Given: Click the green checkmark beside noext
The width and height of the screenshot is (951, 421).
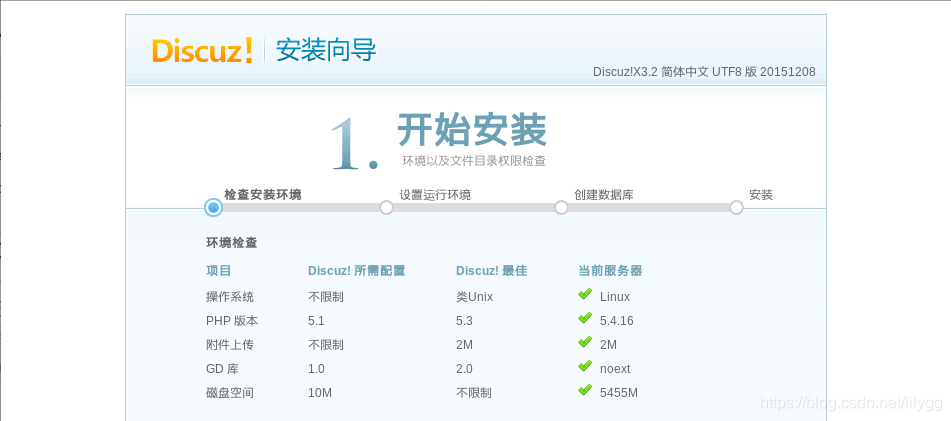Looking at the screenshot, I should point(585,366).
